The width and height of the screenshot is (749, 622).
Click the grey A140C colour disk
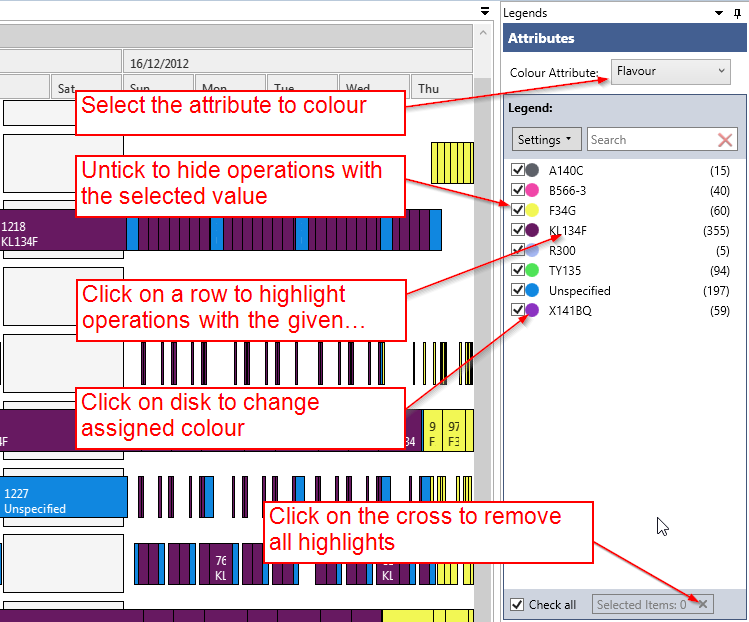click(x=533, y=171)
